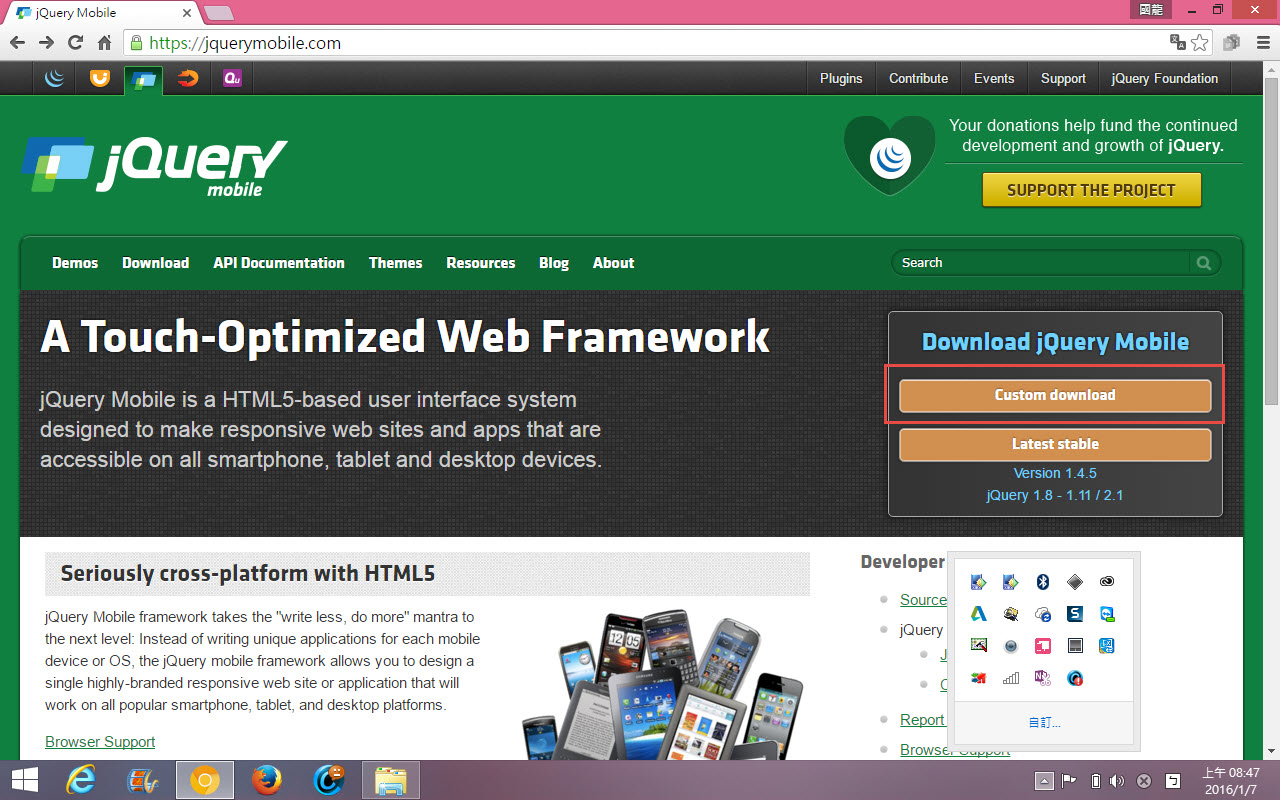Click the SUPPORT THE PROJECT button
The width and height of the screenshot is (1280, 800).
(x=1091, y=190)
